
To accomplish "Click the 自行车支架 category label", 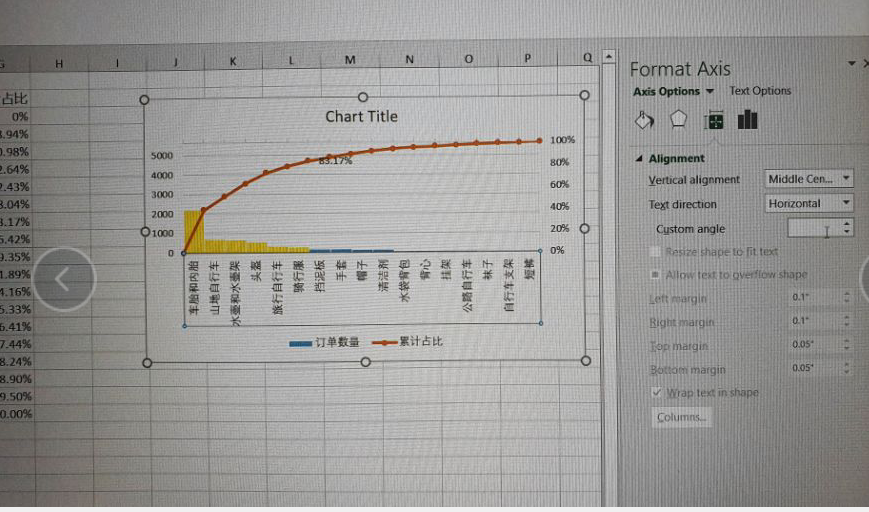I will coord(509,284).
